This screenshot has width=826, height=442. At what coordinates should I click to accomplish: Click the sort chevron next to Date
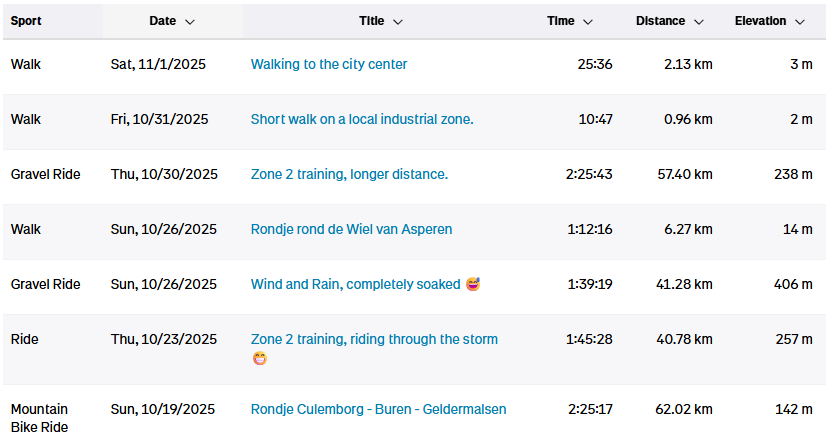click(x=190, y=21)
